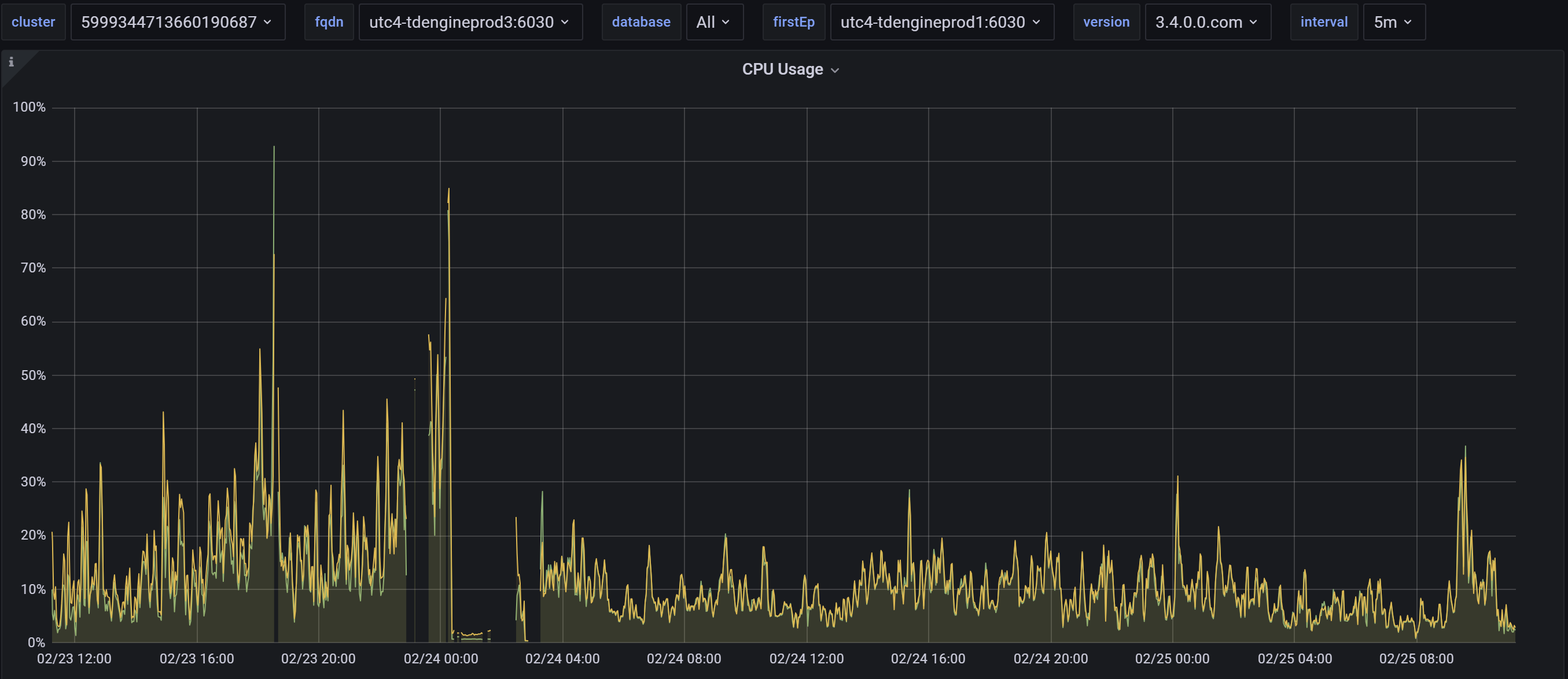Click the cluster variable label
Image resolution: width=1568 pixels, height=679 pixels.
(34, 23)
